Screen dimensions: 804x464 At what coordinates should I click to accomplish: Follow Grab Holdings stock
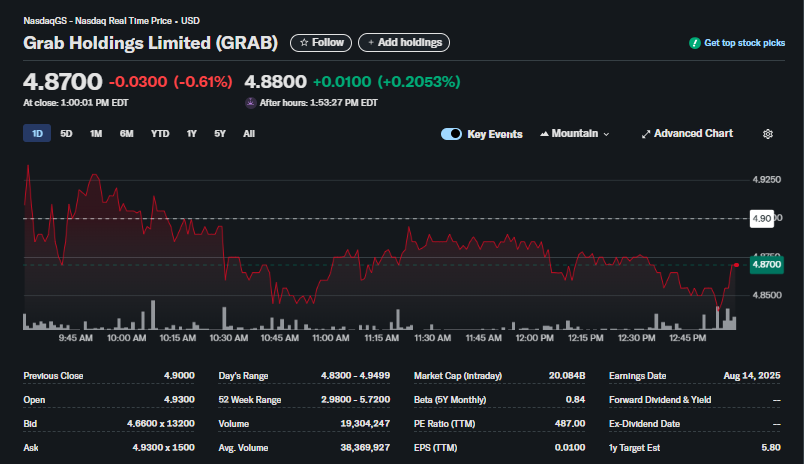tap(321, 43)
